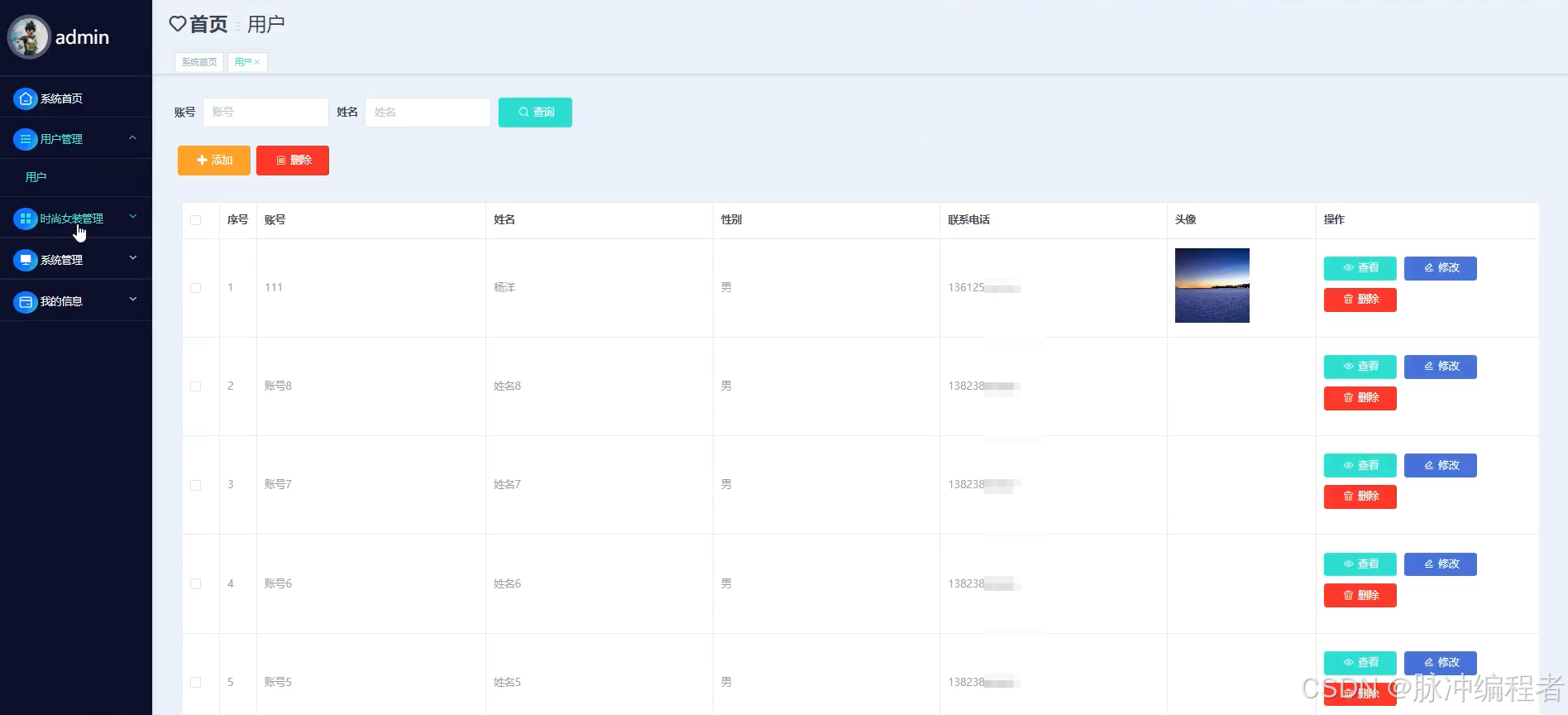1568x715 pixels.
Task: Click the orange 添加 button
Action: [214, 160]
